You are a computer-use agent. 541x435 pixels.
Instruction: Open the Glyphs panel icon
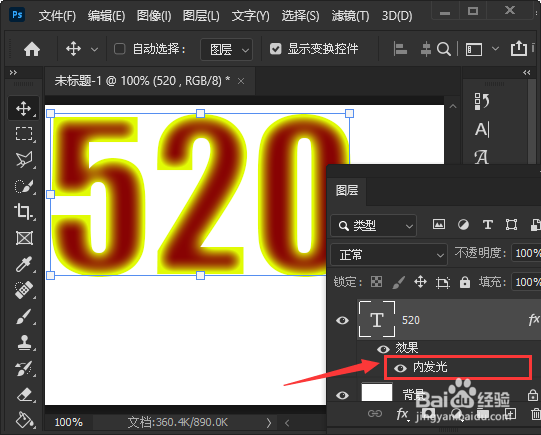(481, 157)
